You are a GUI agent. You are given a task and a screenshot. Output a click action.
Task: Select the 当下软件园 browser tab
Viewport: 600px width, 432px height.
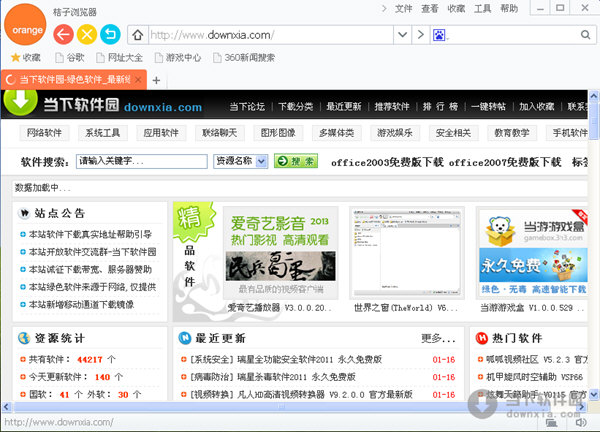click(73, 80)
